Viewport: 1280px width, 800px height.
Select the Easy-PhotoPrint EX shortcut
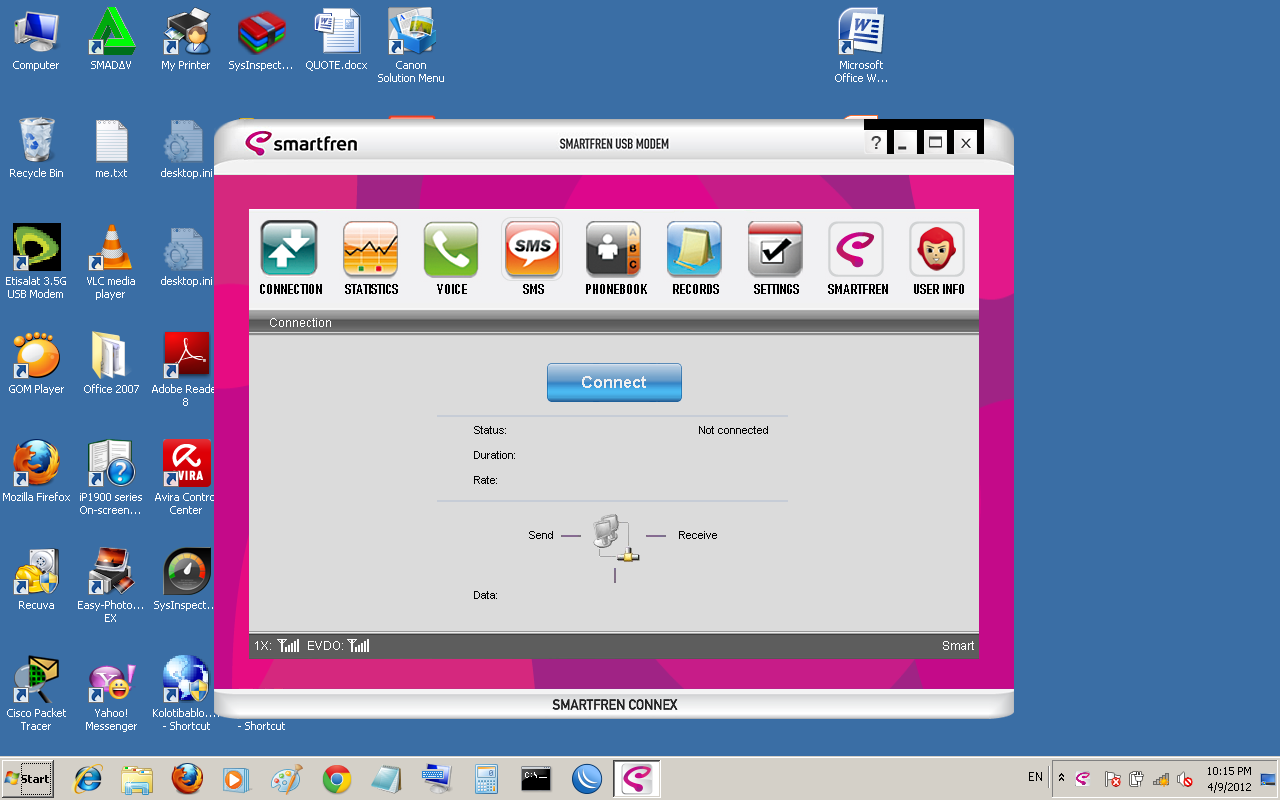tap(111, 586)
